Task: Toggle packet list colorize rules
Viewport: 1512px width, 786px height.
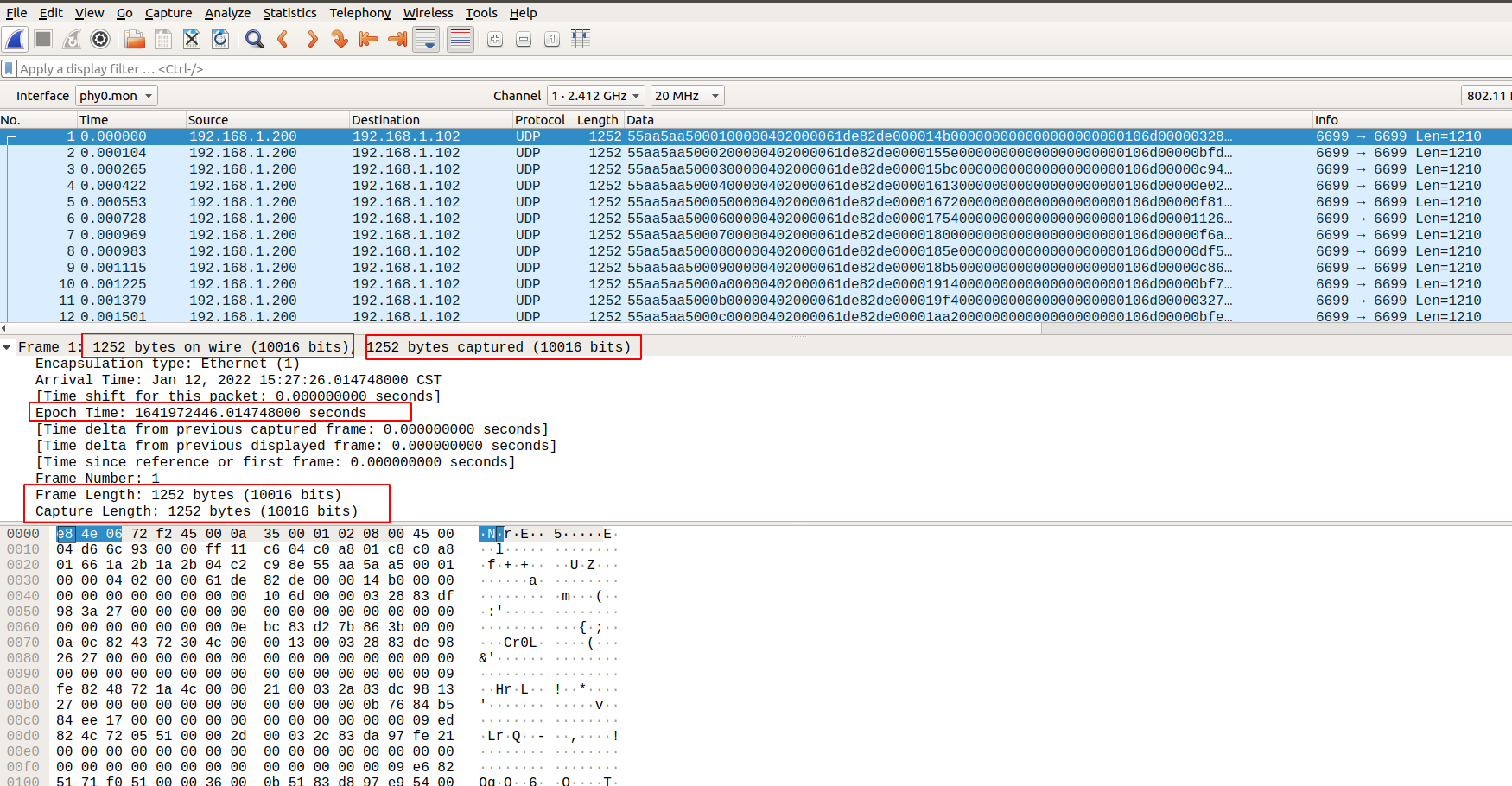Action: click(461, 39)
